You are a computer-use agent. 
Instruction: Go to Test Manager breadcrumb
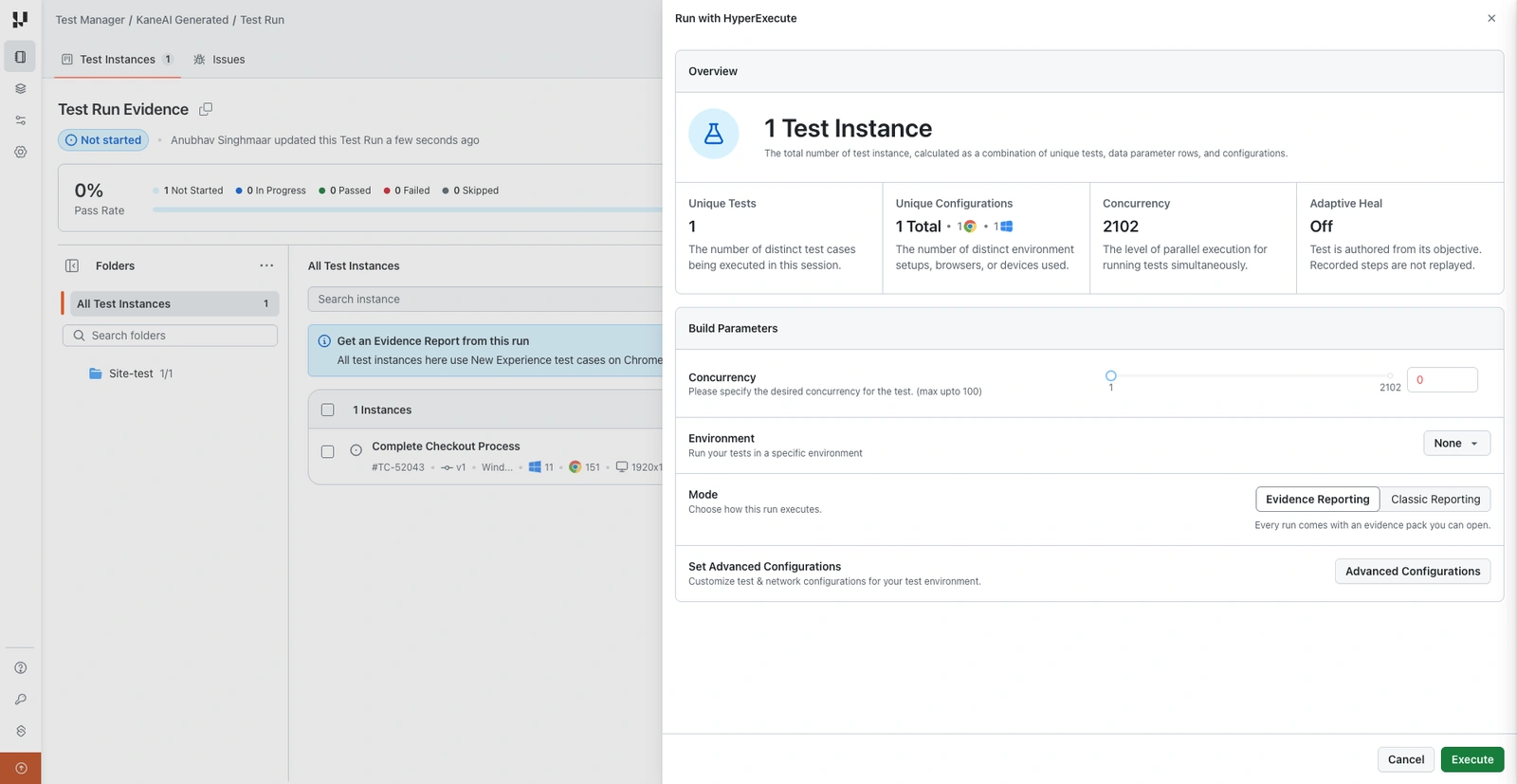90,20
